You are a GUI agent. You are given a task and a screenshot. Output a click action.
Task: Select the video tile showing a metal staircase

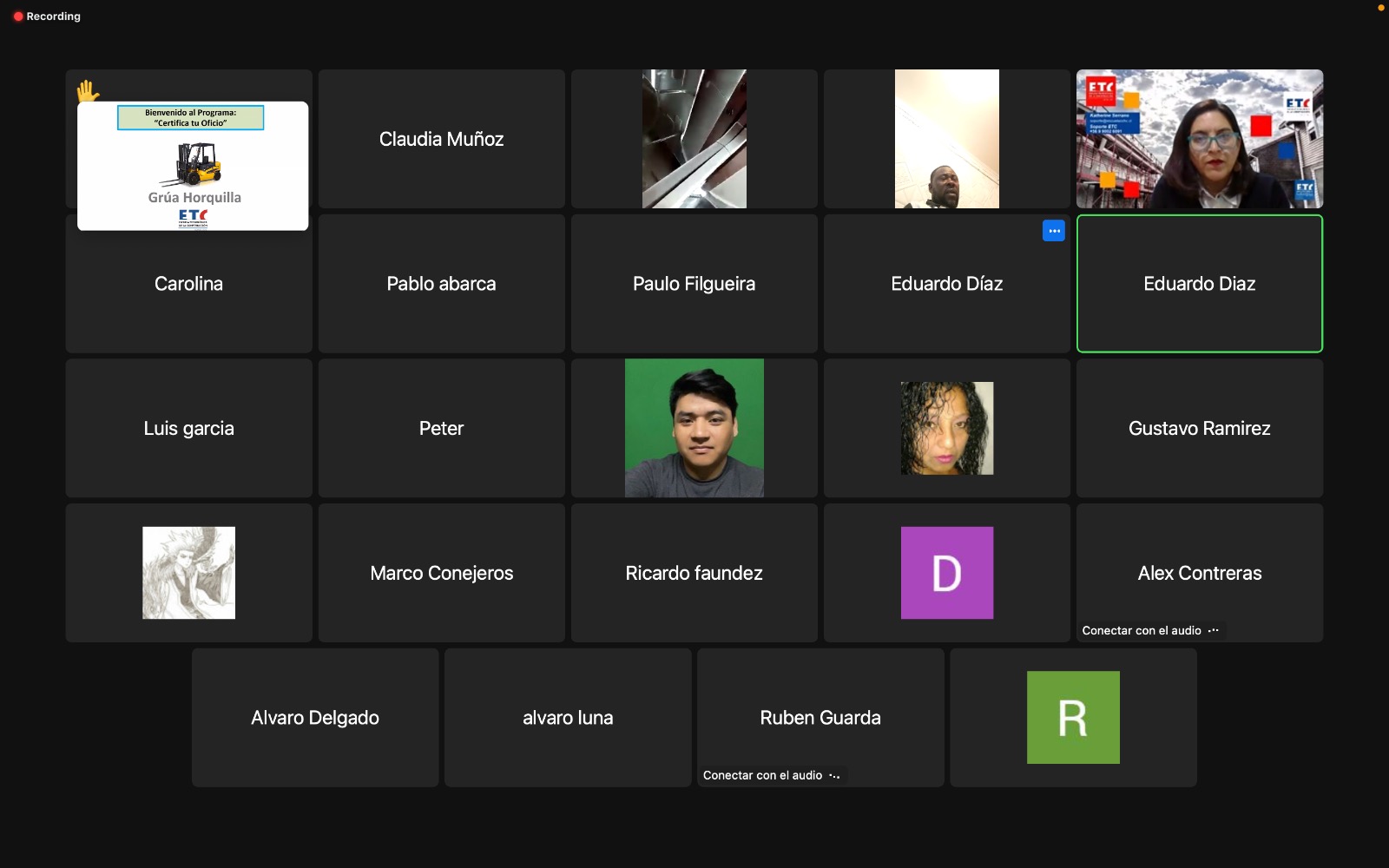tap(694, 139)
